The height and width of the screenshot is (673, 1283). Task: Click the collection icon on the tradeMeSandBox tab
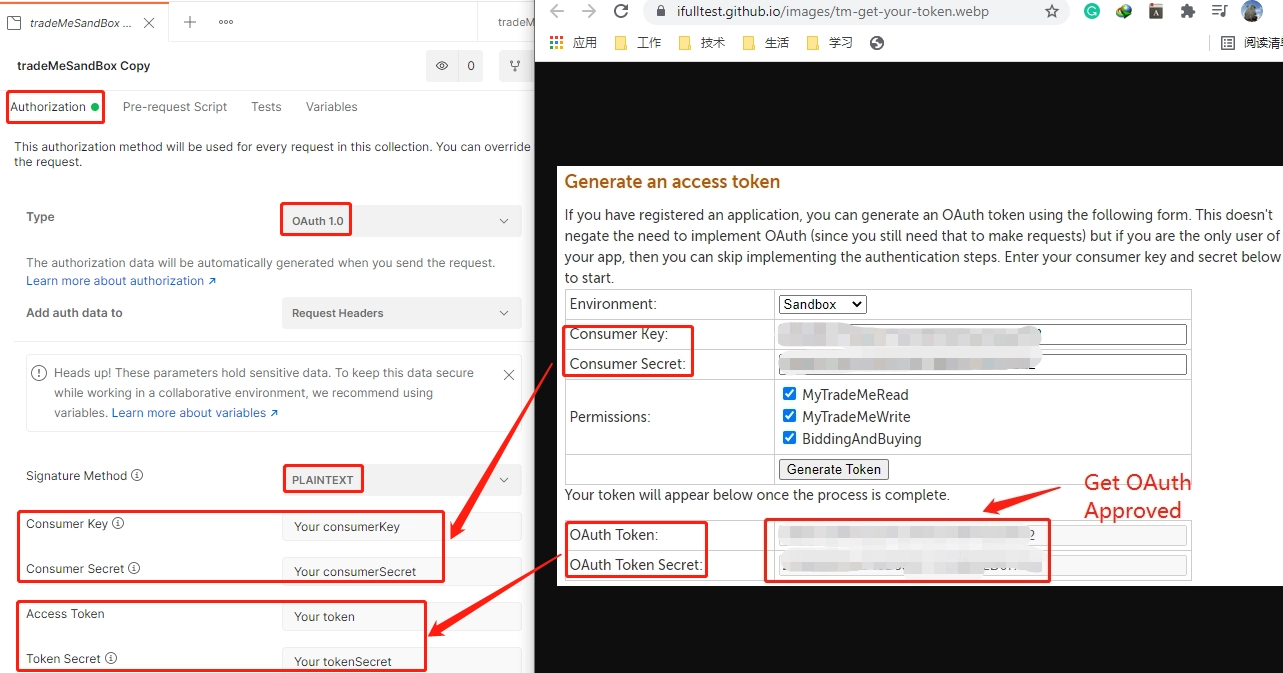(15, 23)
